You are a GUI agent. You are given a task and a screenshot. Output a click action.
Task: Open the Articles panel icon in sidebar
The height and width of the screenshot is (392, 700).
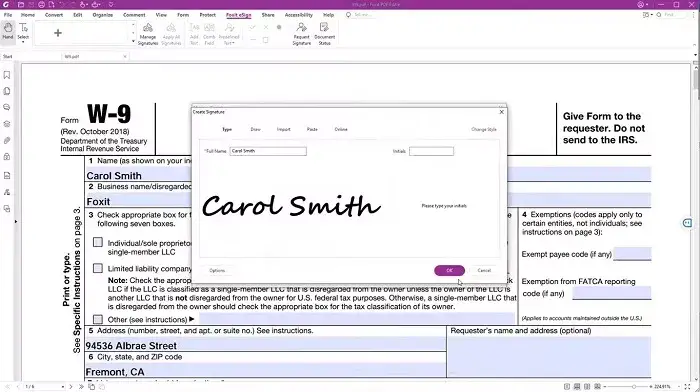pos(7,209)
